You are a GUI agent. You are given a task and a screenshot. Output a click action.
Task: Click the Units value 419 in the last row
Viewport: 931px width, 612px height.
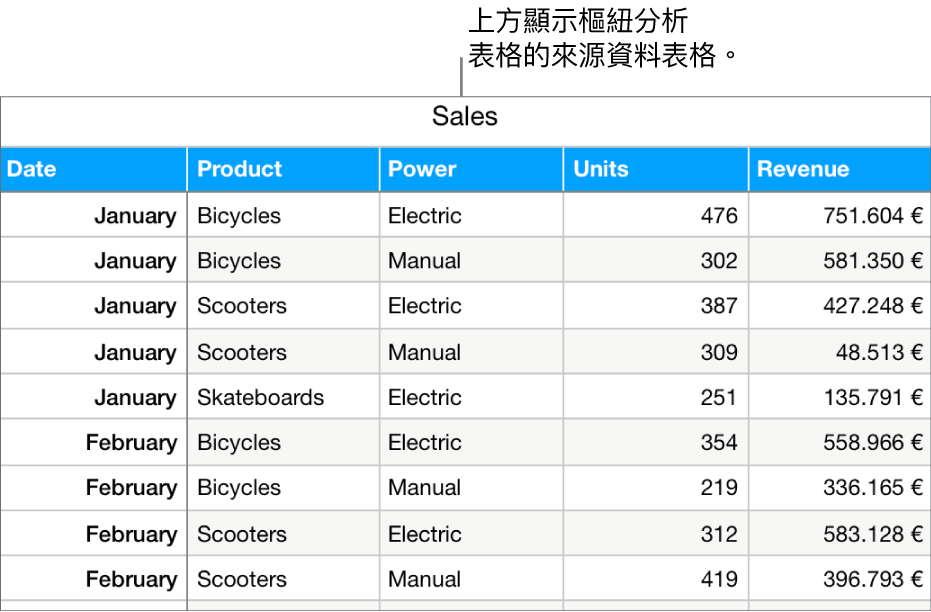pos(723,578)
